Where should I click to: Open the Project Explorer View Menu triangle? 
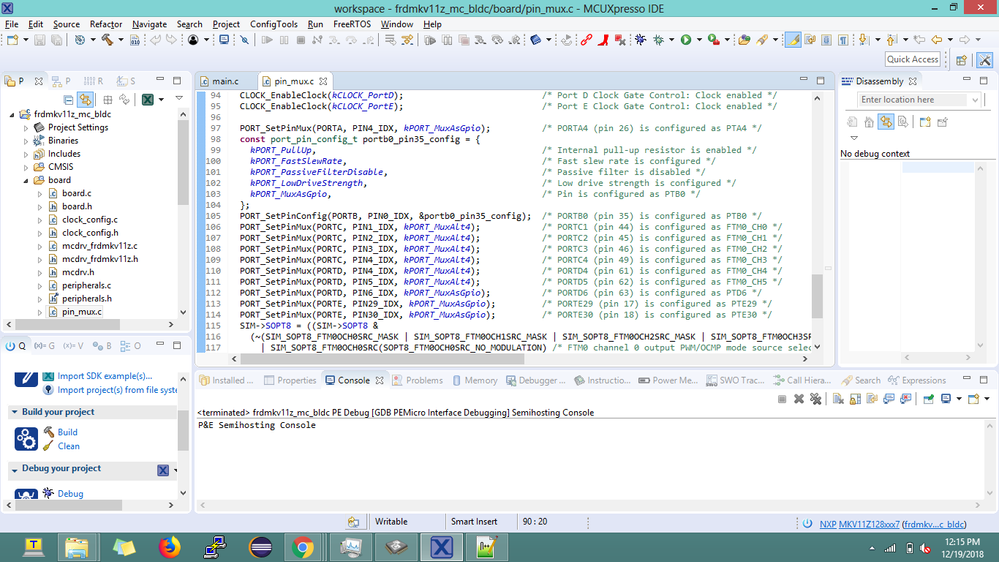[x=179, y=99]
